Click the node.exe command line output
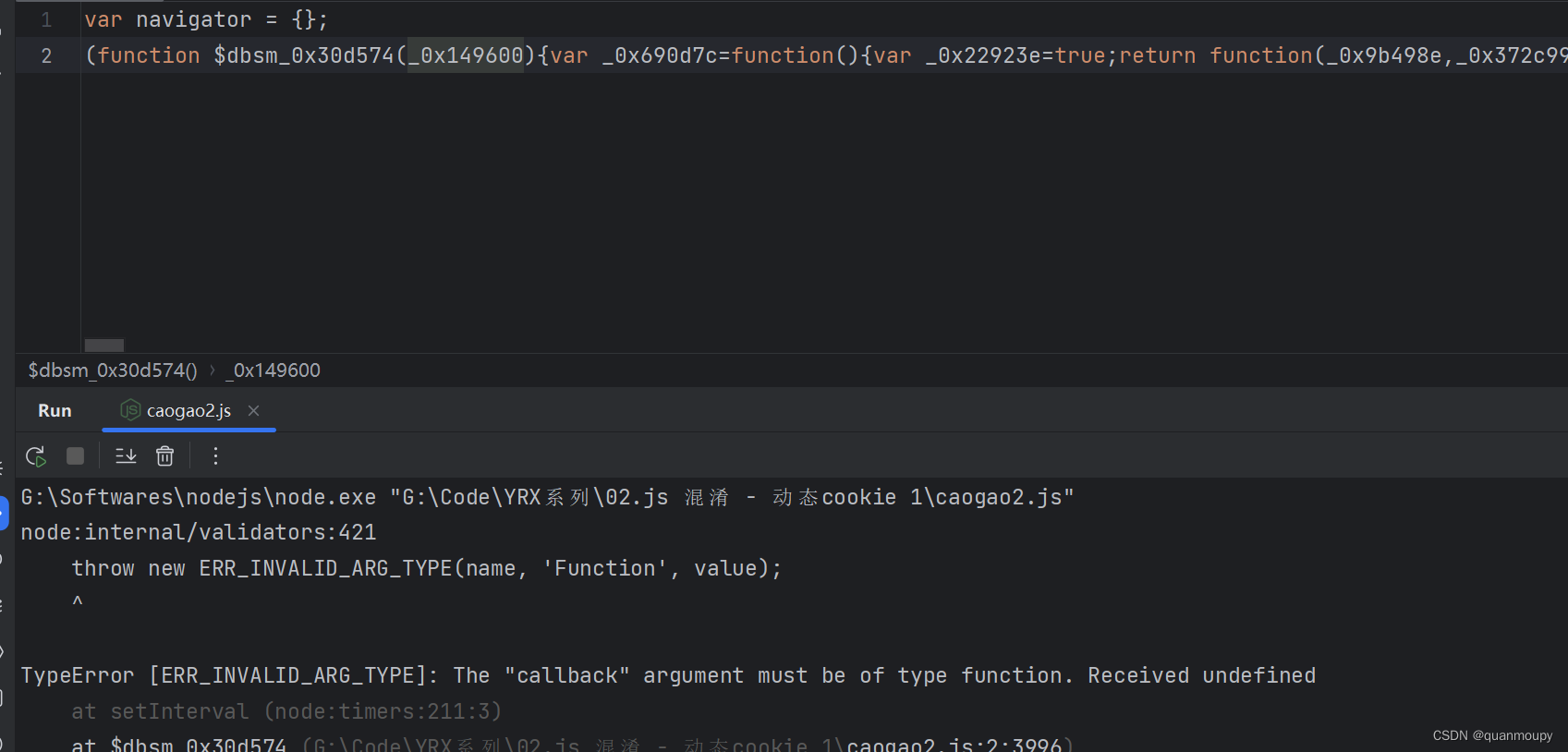The image size is (1568, 752). [547, 497]
